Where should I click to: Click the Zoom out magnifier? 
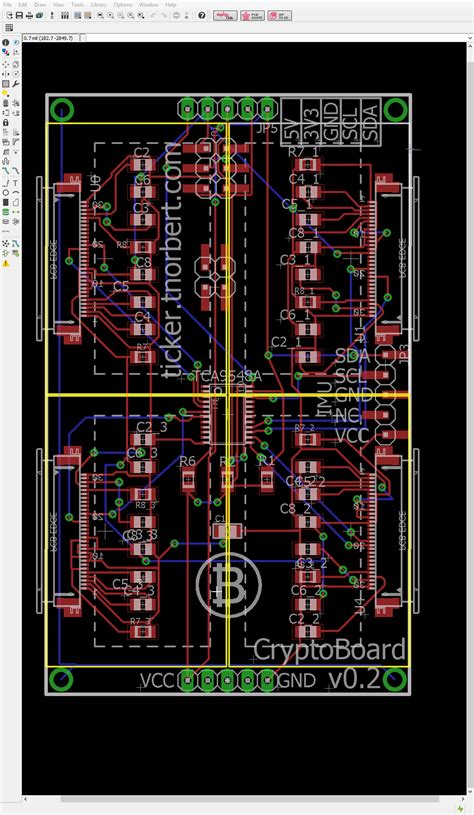tap(121, 15)
